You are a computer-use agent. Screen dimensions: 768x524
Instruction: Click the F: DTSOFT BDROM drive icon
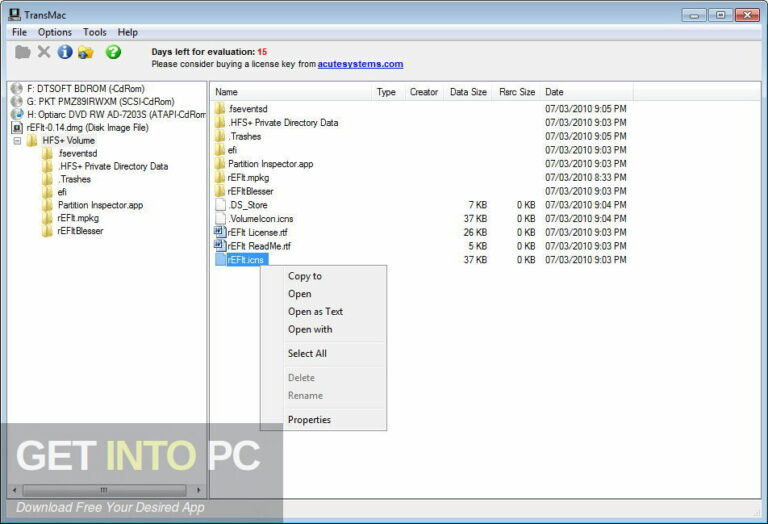point(17,89)
